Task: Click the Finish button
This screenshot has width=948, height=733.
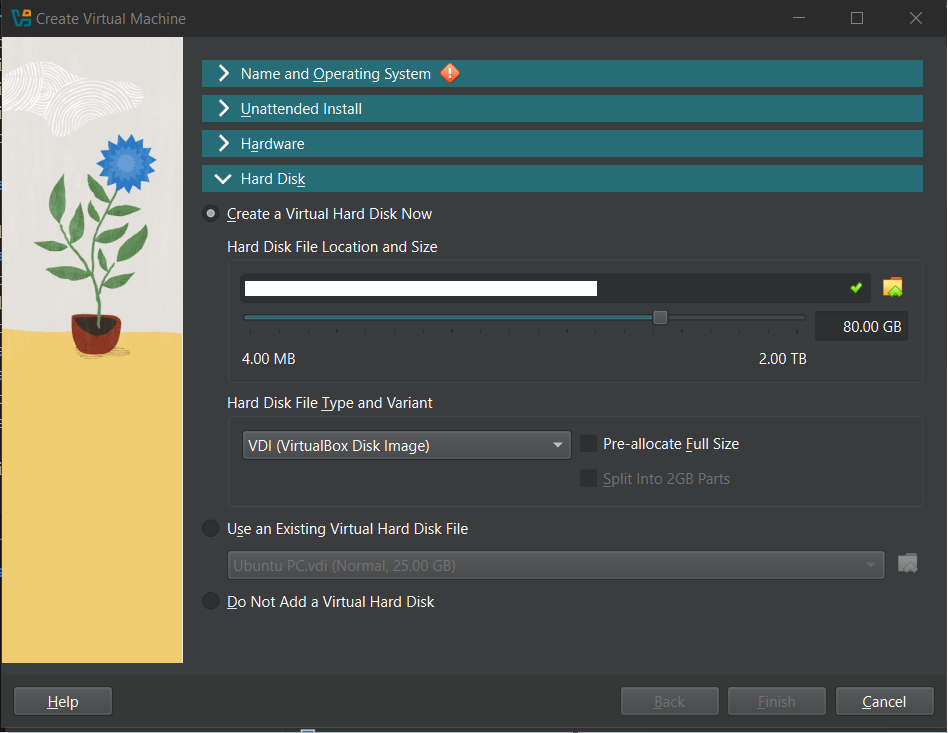Action: 777,702
